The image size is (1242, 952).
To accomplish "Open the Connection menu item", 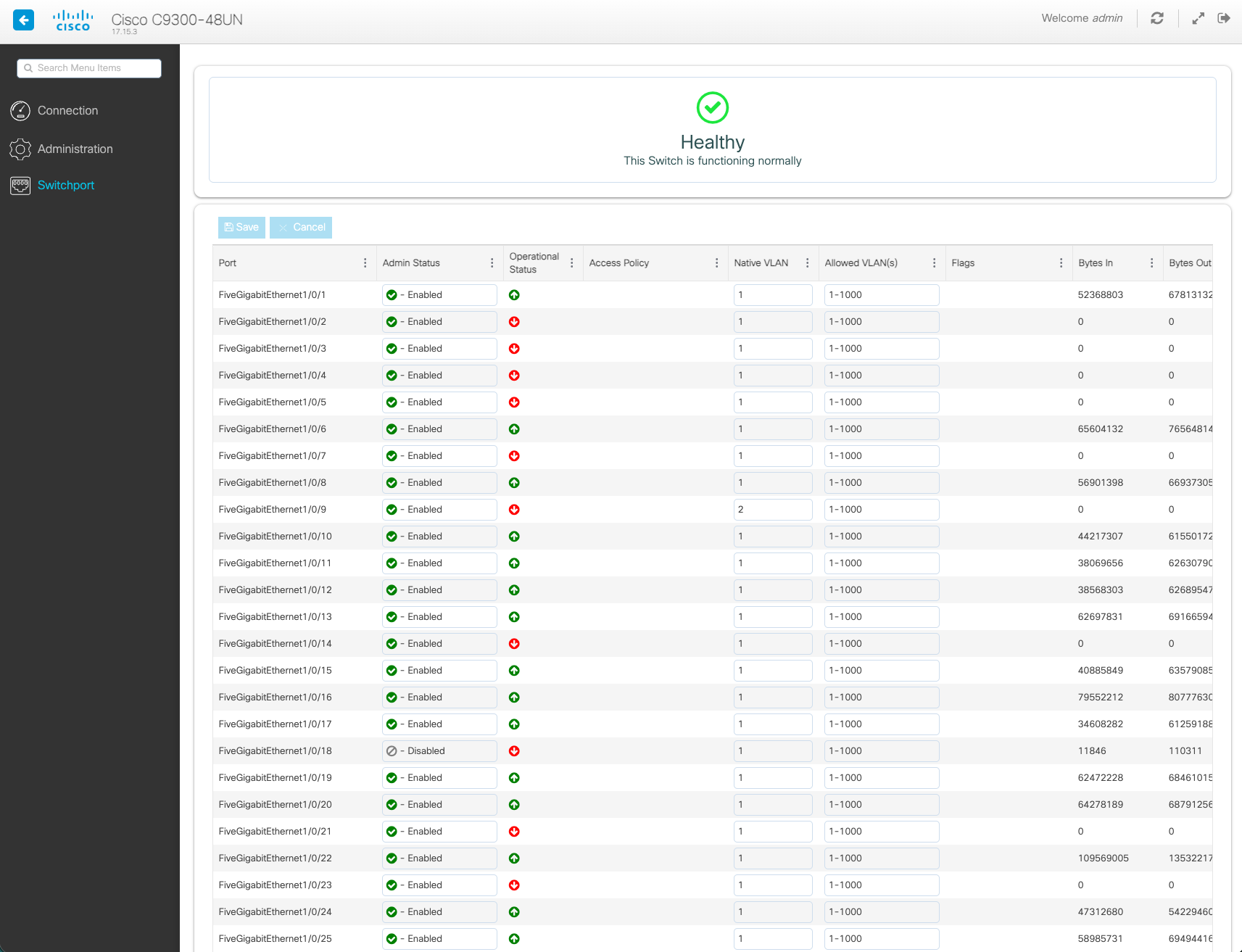I will point(67,111).
